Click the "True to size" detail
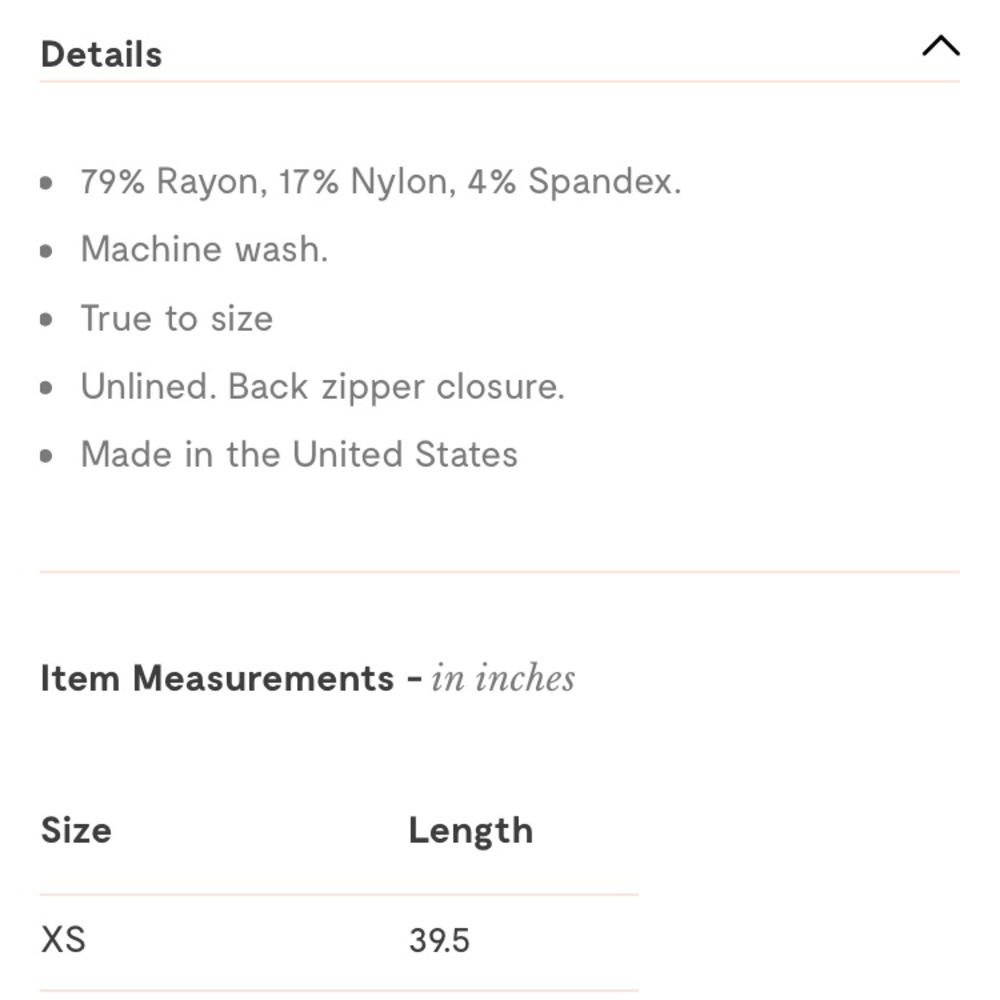The image size is (1000, 1000). 177,319
